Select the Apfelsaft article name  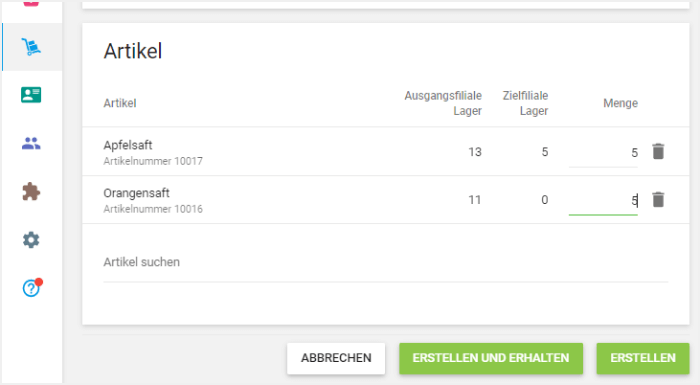(128, 145)
